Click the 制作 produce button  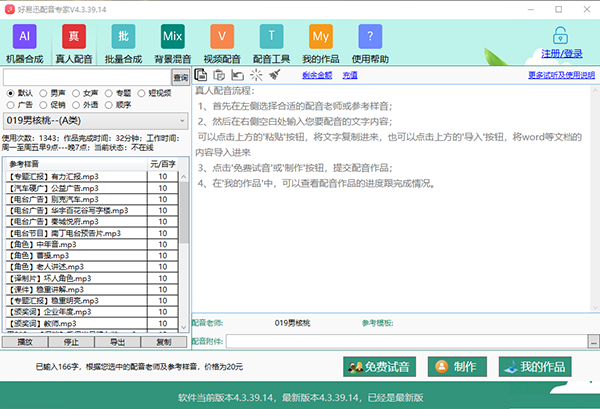click(x=457, y=367)
